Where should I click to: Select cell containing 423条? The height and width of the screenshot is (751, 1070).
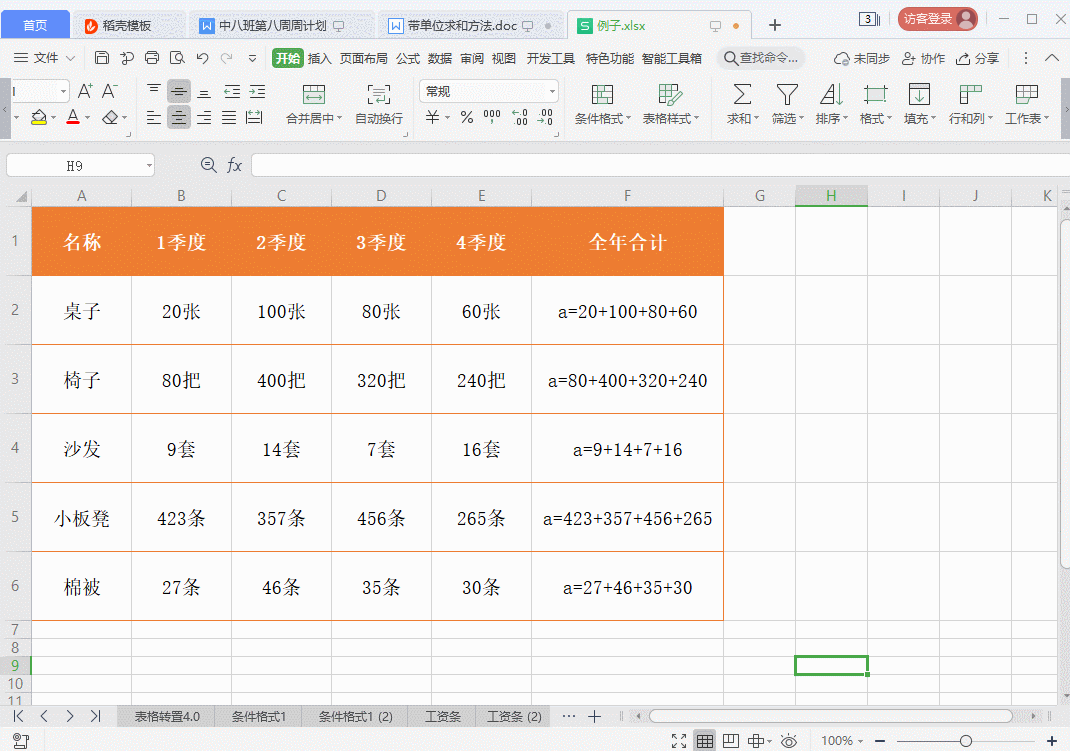[182, 517]
